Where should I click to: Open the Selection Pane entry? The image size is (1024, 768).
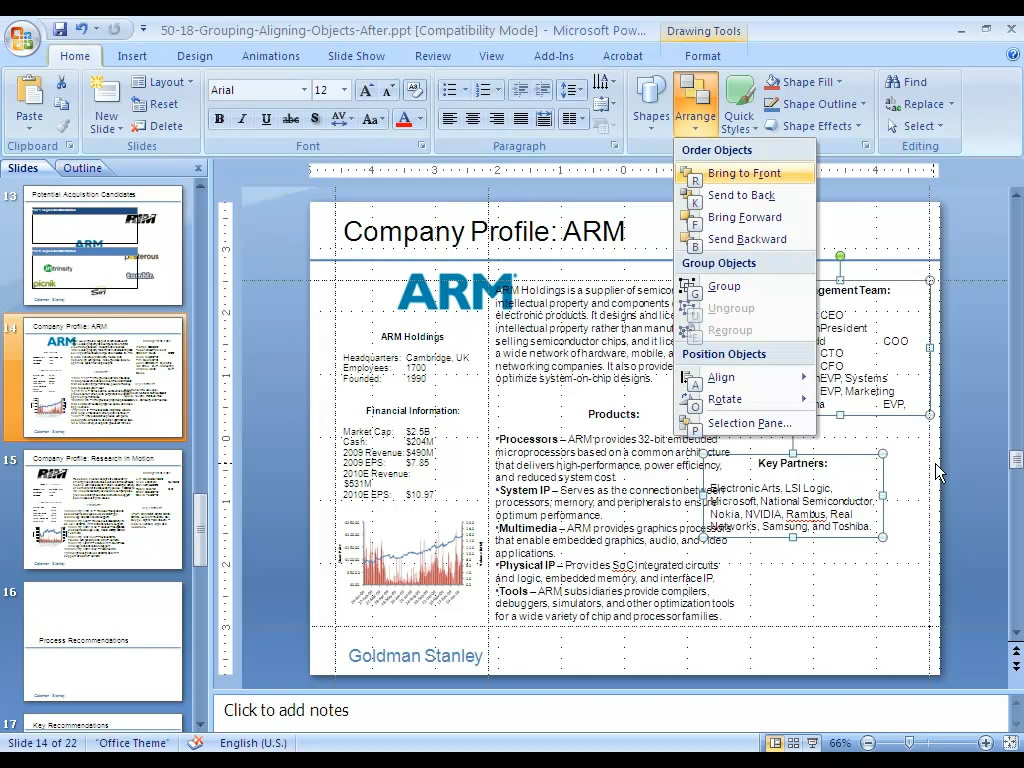pos(745,423)
